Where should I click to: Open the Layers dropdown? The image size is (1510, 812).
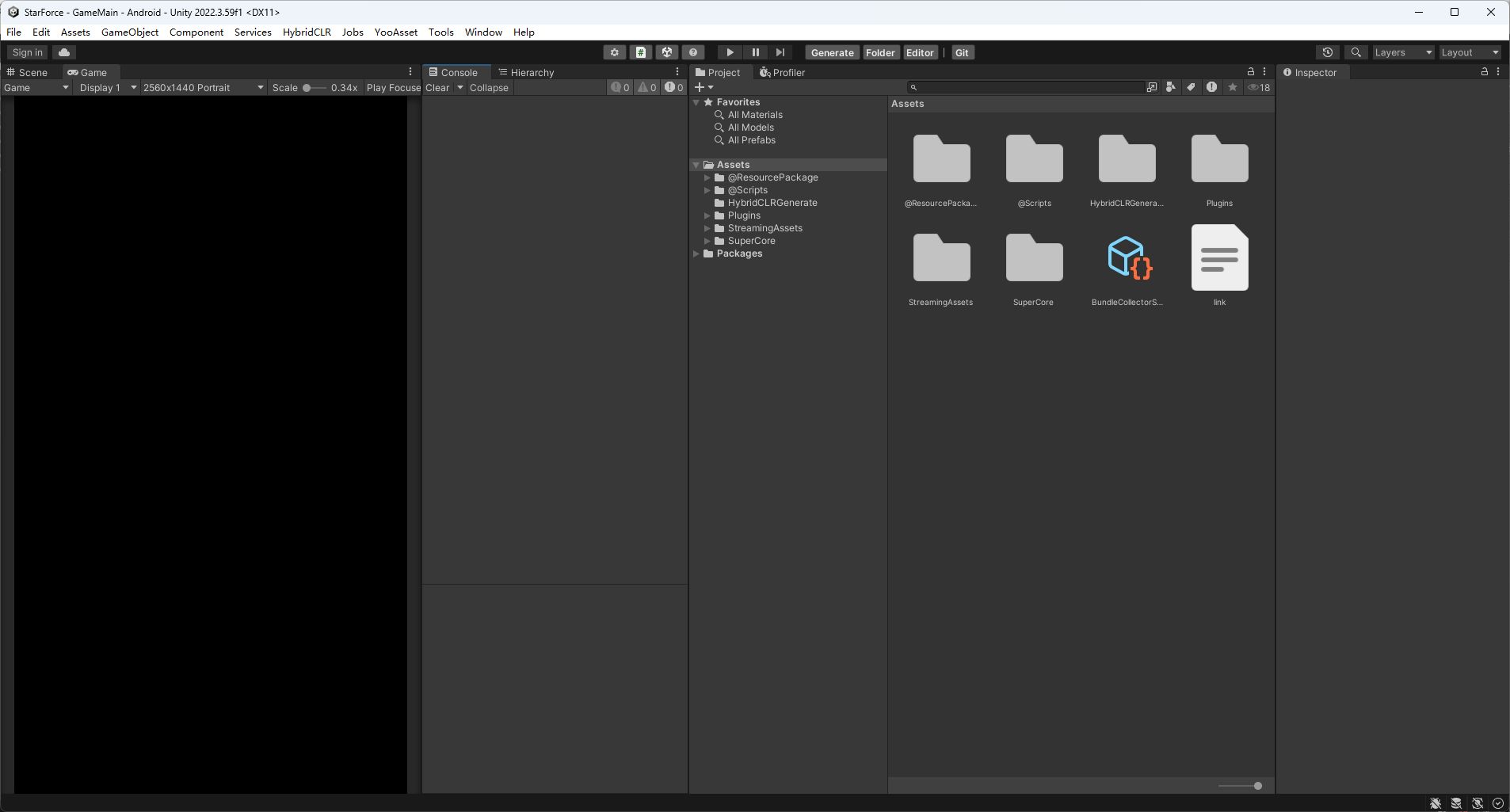pyautogui.click(x=1403, y=52)
